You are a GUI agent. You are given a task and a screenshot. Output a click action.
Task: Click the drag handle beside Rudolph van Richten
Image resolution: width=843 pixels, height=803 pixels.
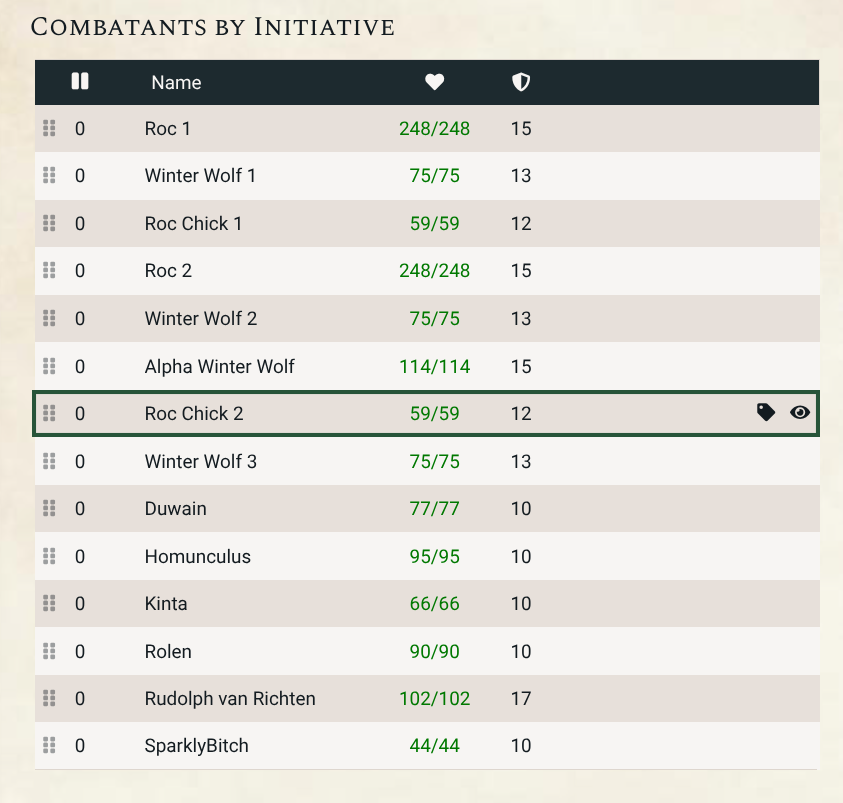(x=49, y=698)
